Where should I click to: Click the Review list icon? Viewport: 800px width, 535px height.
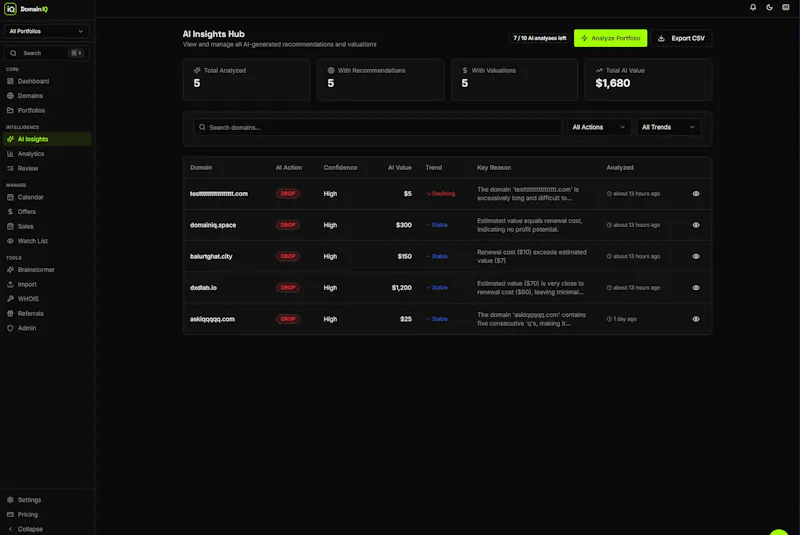coord(10,168)
